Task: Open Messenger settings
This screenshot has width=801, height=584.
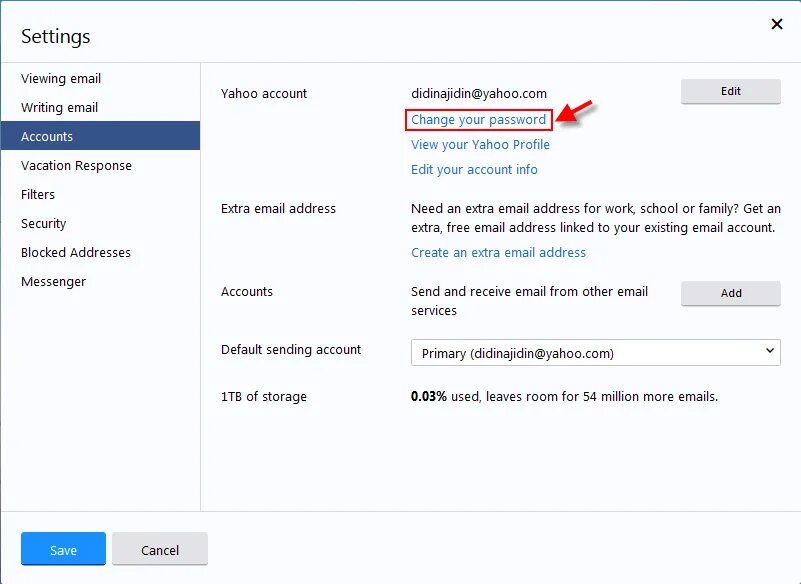Action: coord(100,282)
